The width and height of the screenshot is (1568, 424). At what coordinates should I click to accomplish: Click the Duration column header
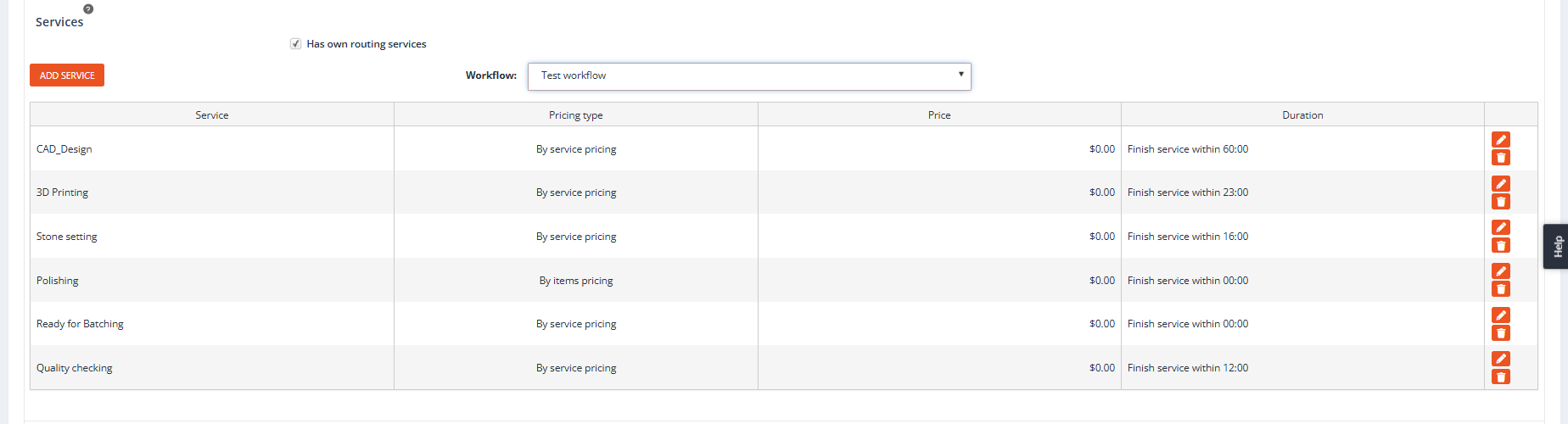click(x=1302, y=115)
